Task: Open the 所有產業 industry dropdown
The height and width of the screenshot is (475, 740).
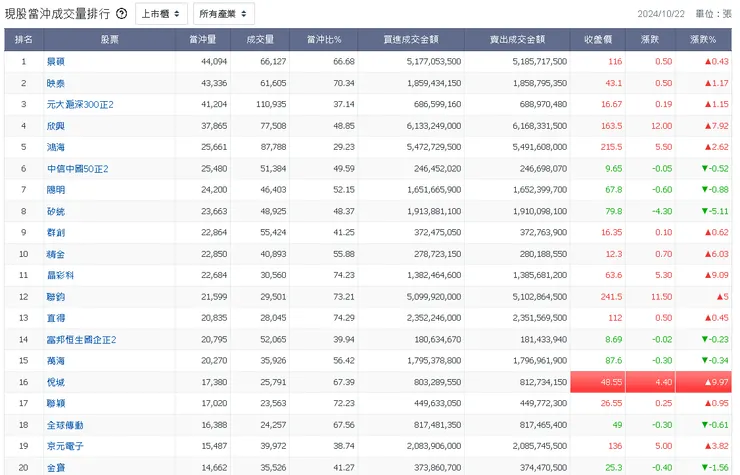Action: [224, 14]
